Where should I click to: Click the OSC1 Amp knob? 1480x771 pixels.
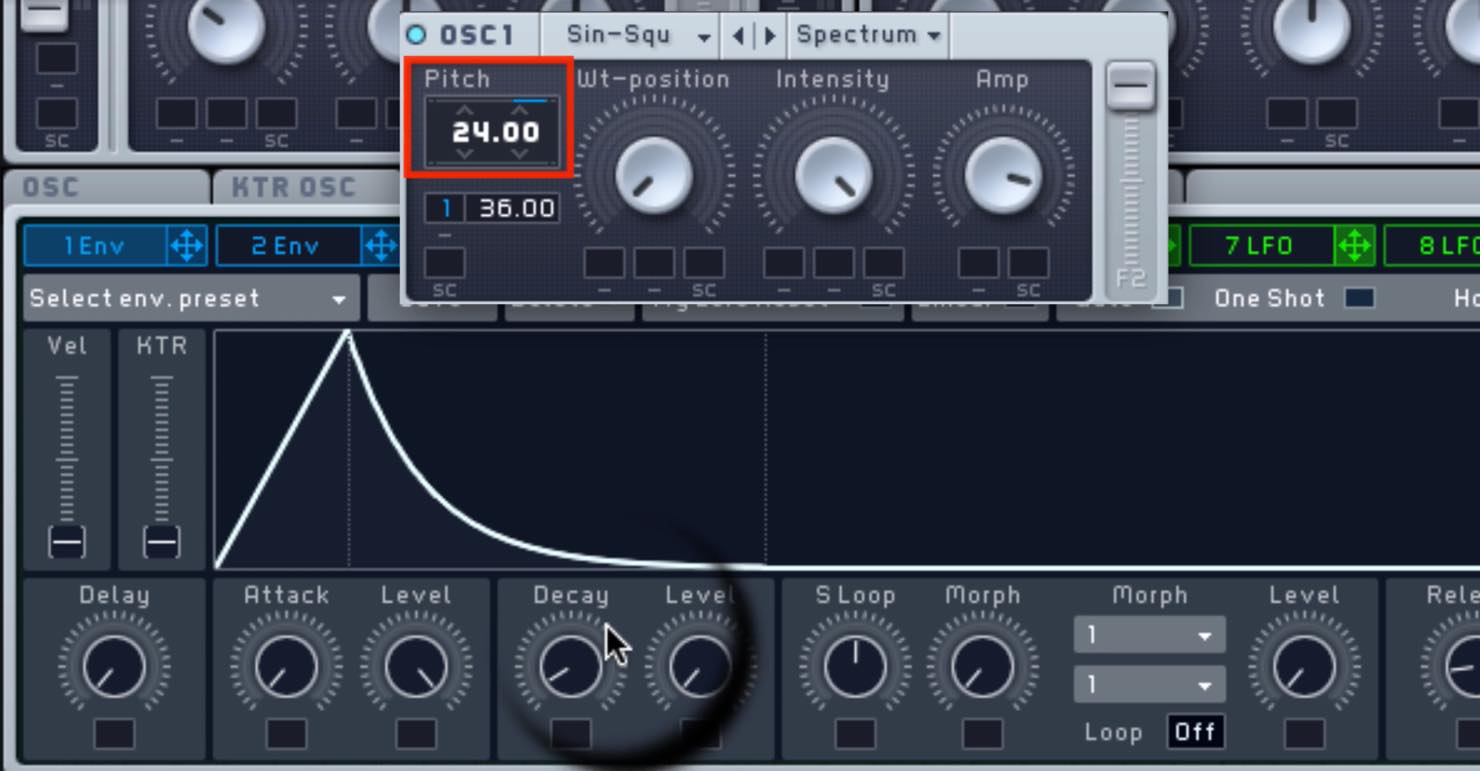coord(1003,174)
